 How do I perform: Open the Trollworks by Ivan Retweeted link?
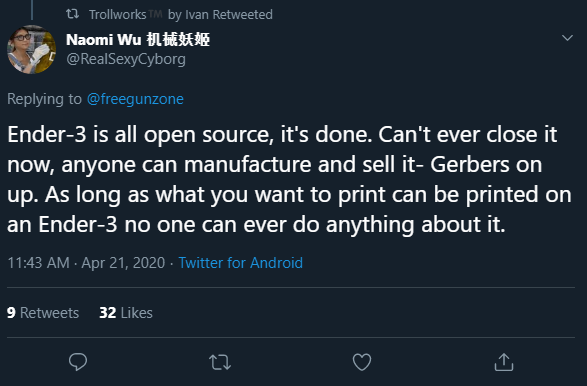[180, 15]
